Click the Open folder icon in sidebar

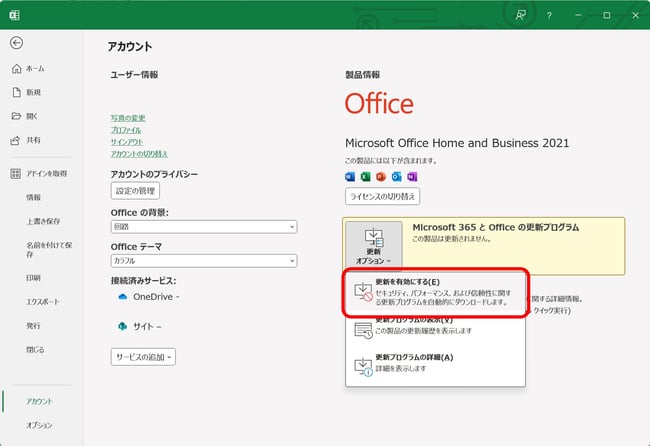17,116
